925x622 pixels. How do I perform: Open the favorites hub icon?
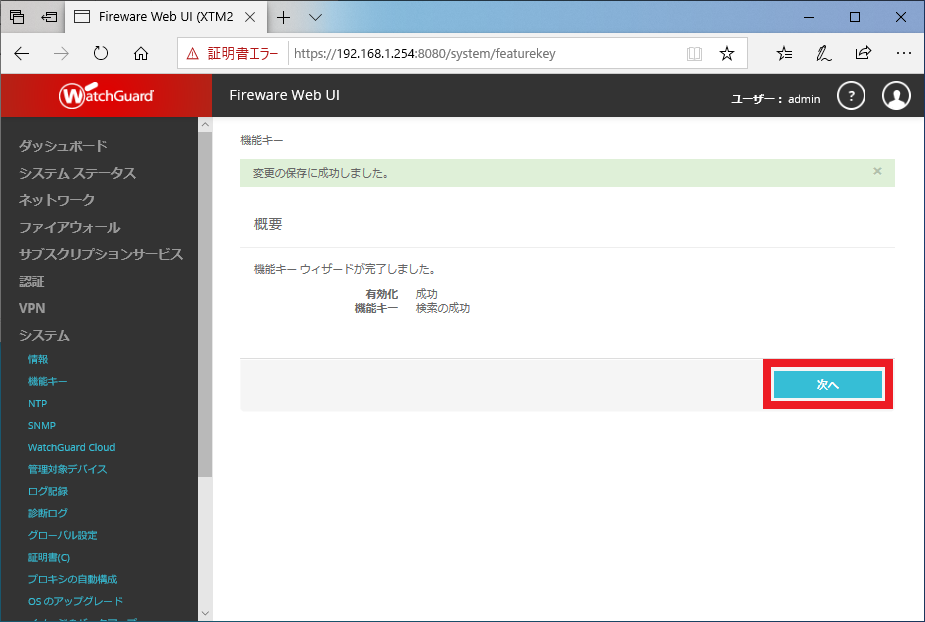(x=785, y=54)
